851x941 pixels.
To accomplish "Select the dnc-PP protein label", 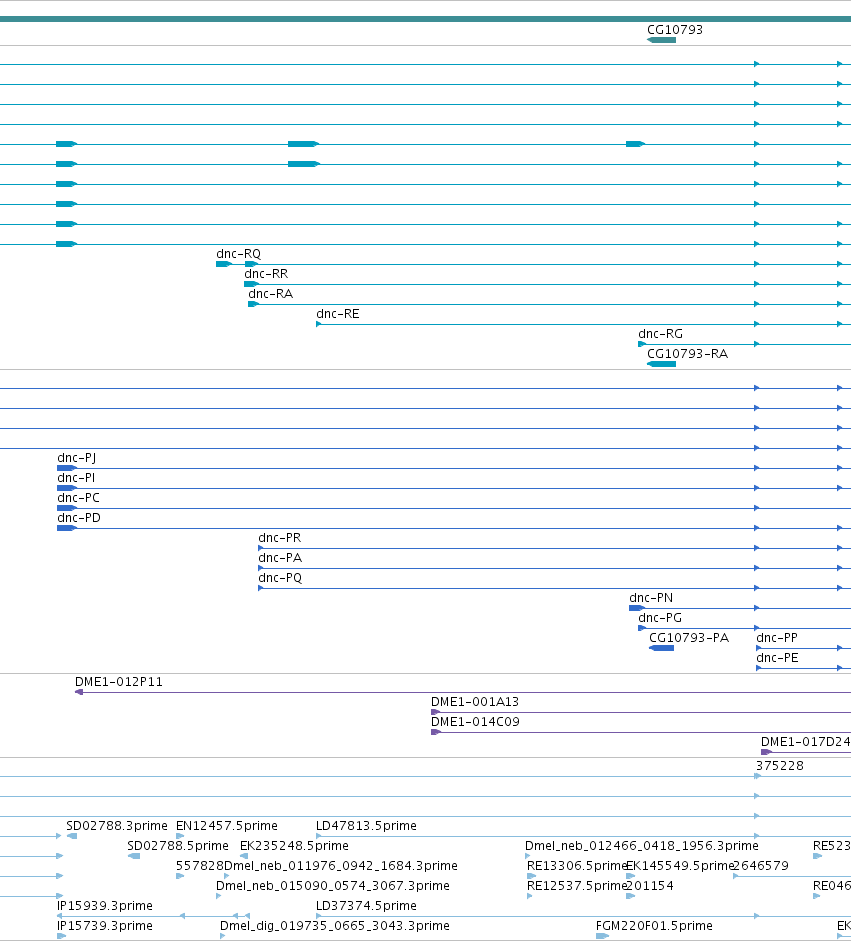I will click(777, 638).
